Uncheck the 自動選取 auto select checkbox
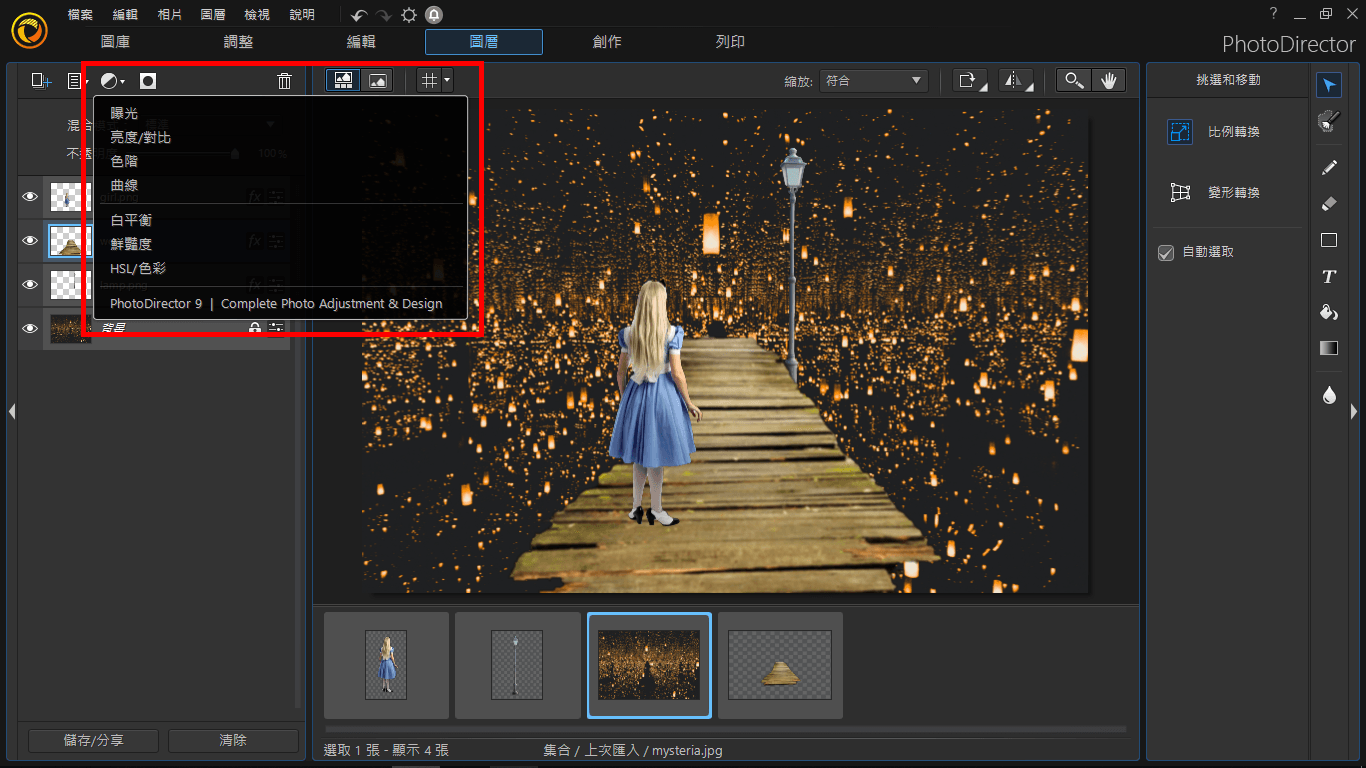 (1166, 253)
